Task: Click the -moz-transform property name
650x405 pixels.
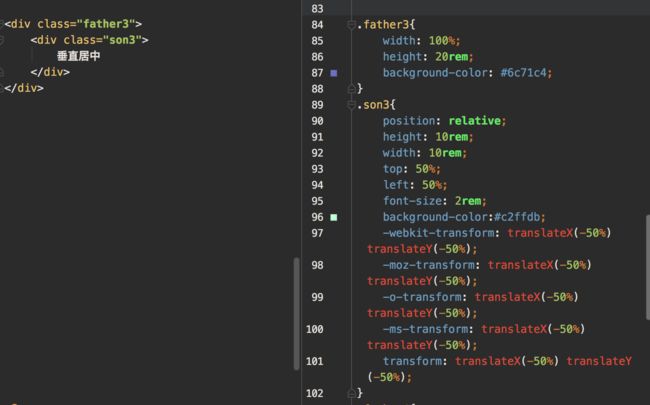Action: coord(428,265)
